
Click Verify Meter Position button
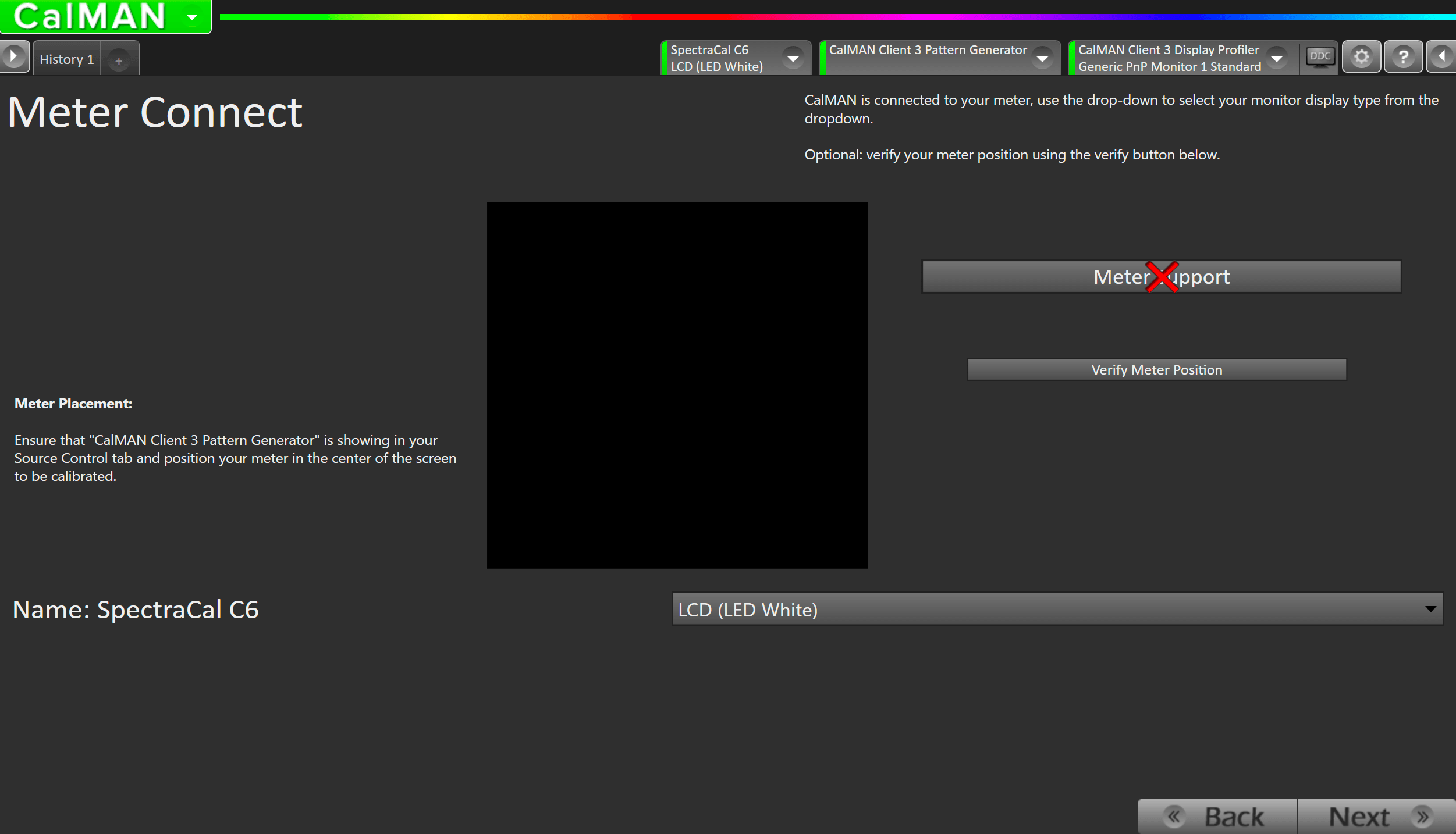click(x=1156, y=370)
